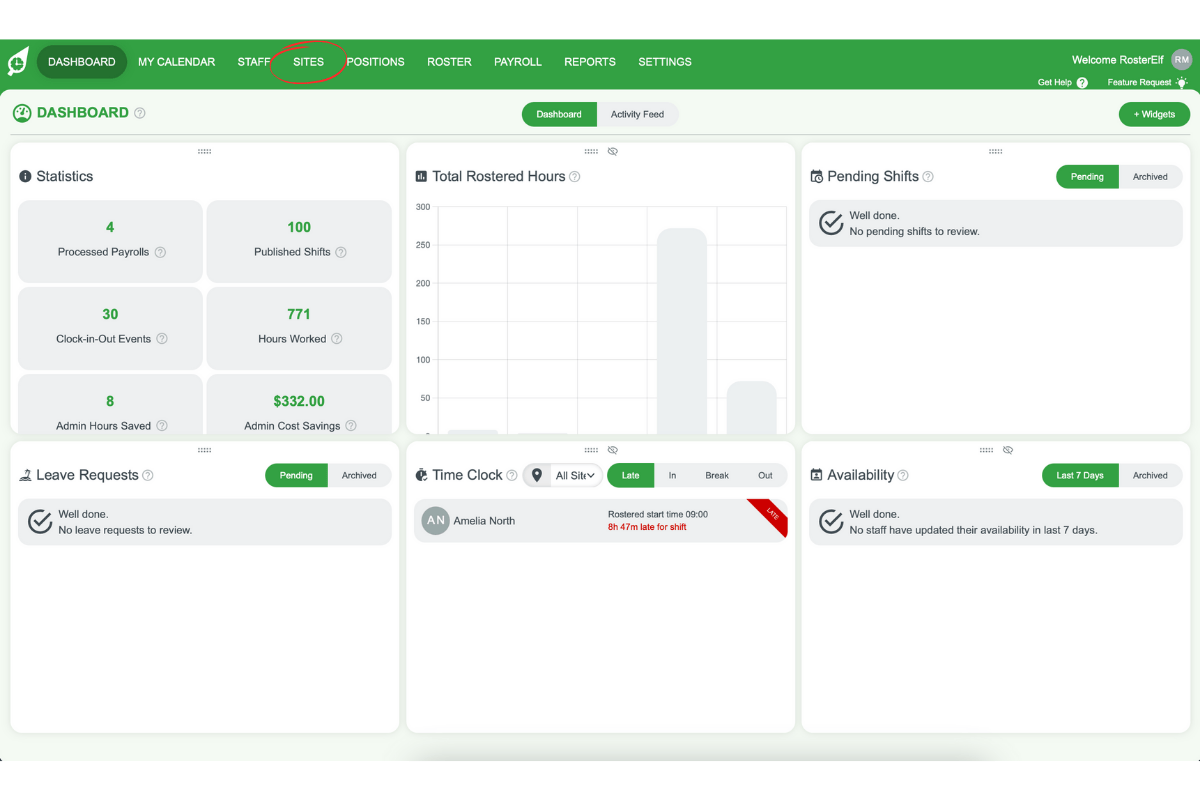Select the Break filter in Time Clock
This screenshot has height=800, width=1200.
(x=718, y=475)
